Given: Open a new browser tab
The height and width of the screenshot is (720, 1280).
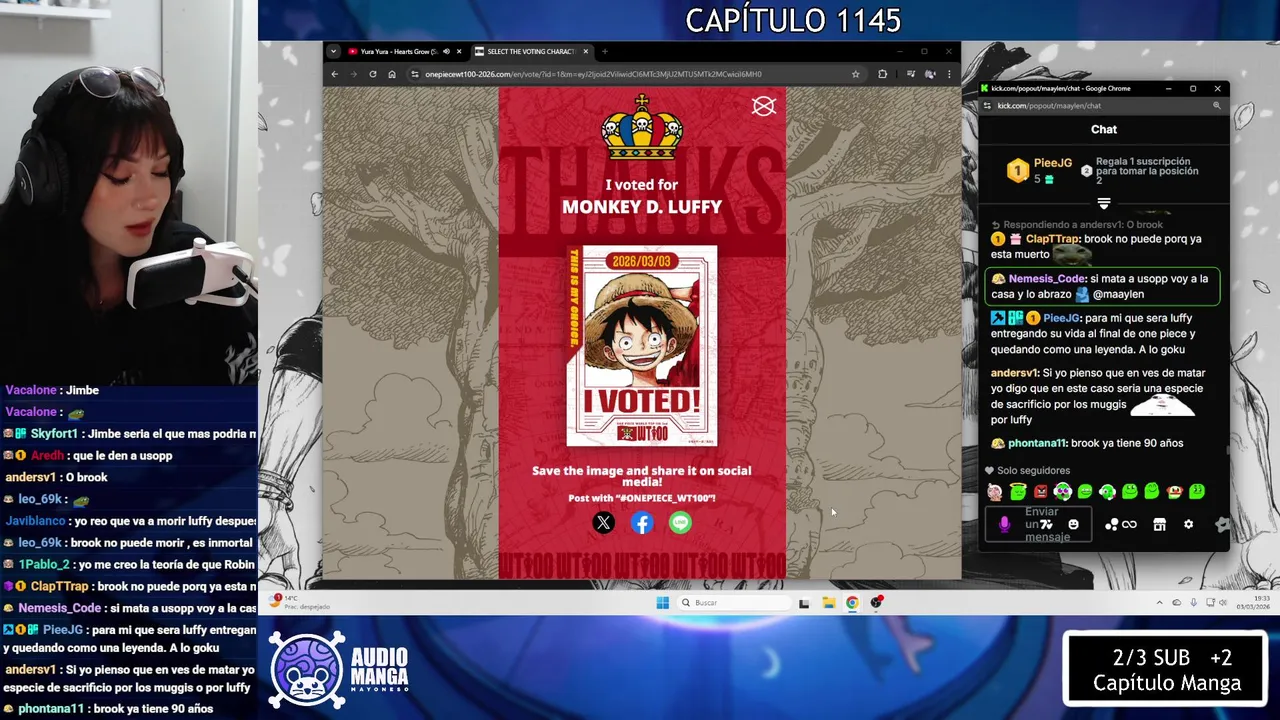Looking at the screenshot, I should click(x=604, y=51).
